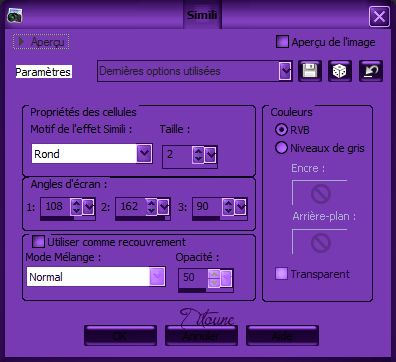The height and width of the screenshot is (362, 396).
Task: Click the screen angle 2 value field
Action: [x=131, y=206]
